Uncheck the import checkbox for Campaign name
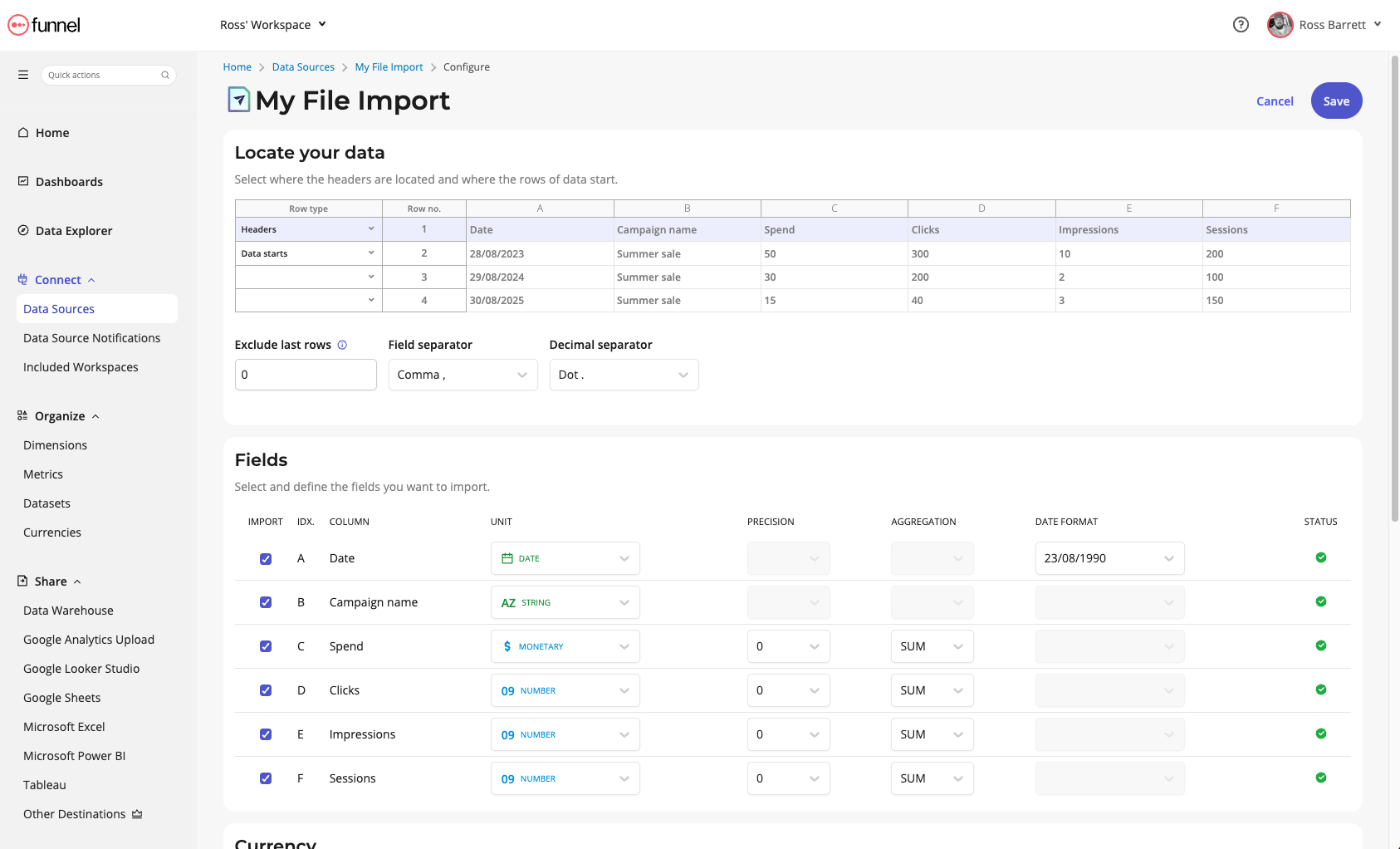This screenshot has height=849, width=1400. click(x=266, y=602)
